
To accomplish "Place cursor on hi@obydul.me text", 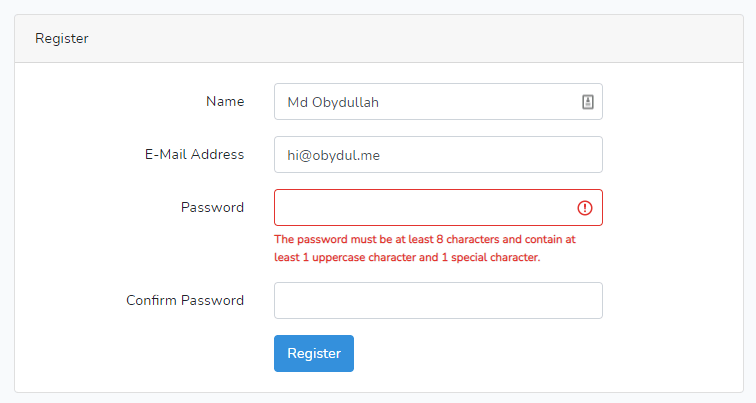I will (x=334, y=155).
